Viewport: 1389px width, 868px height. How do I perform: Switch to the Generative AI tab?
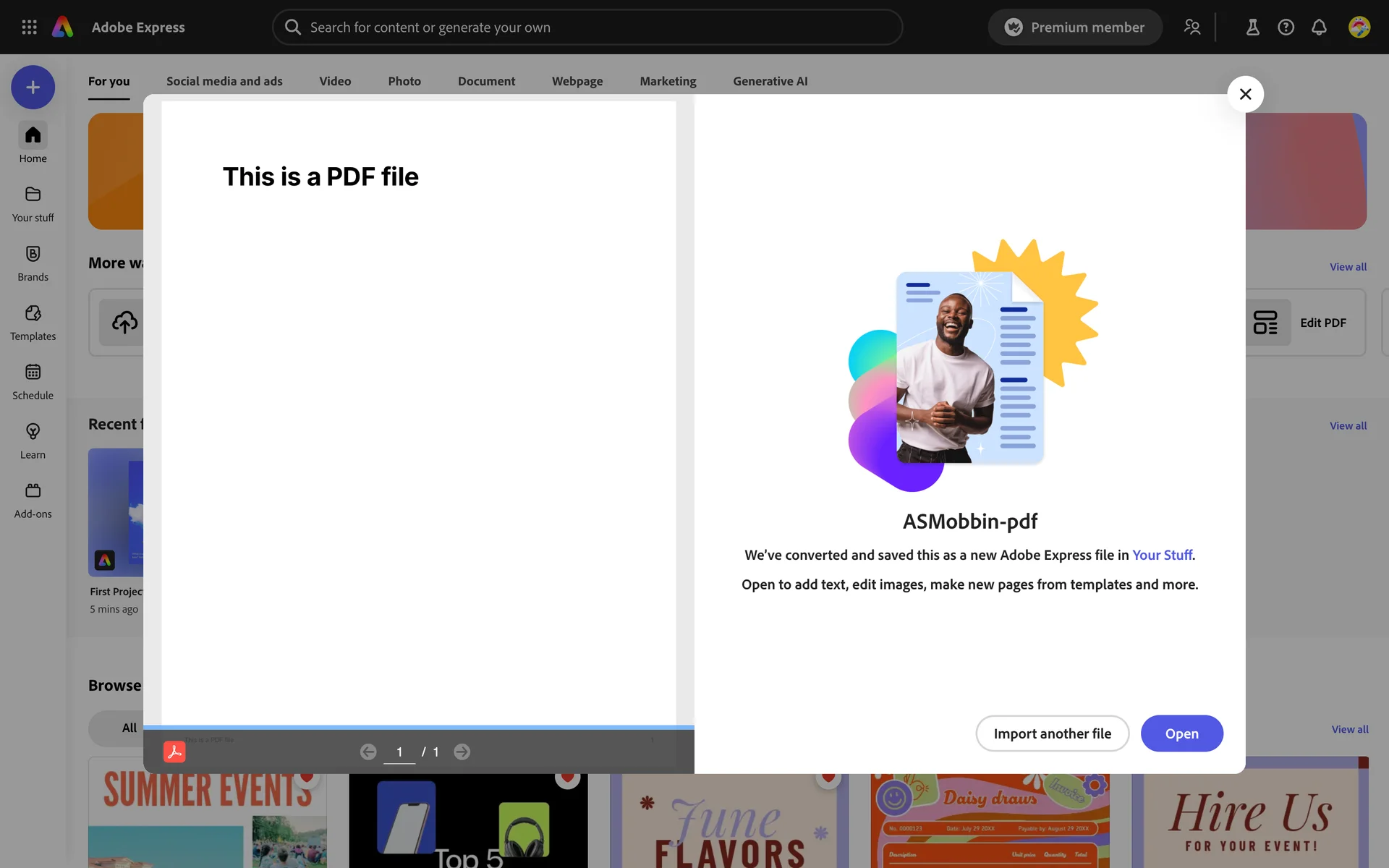coord(770,81)
